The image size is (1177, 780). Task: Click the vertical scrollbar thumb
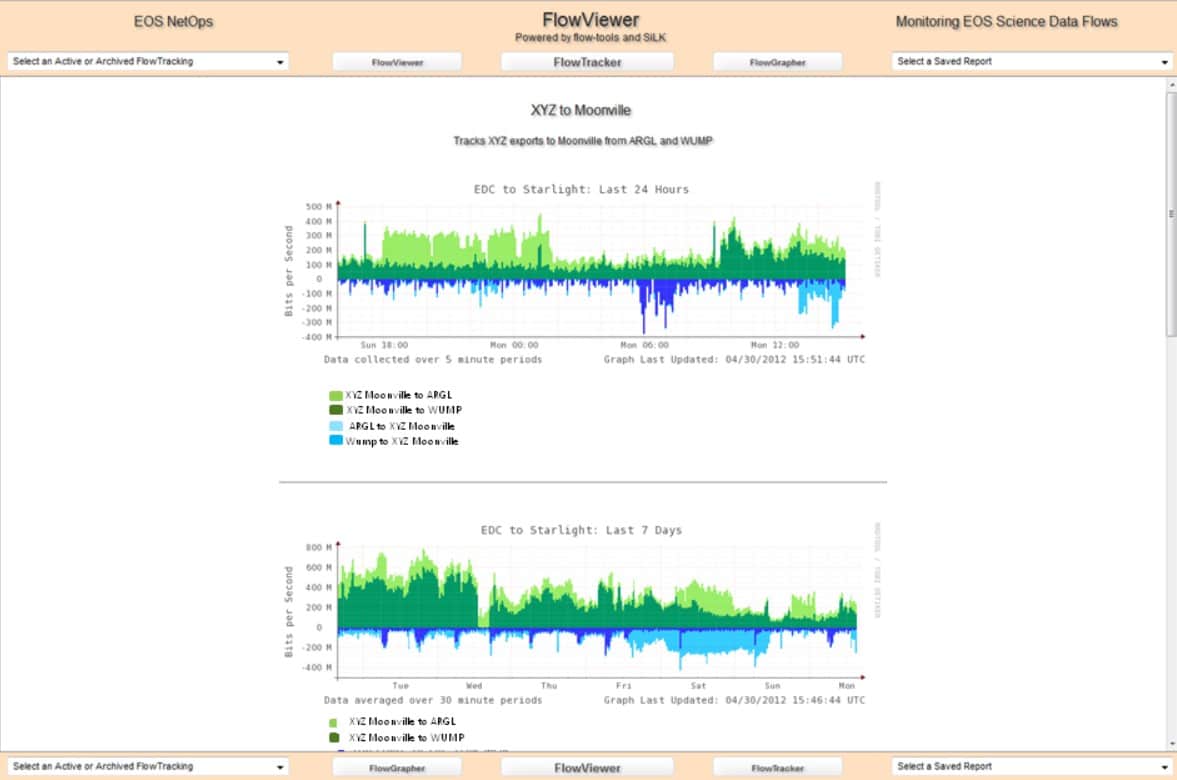1171,214
